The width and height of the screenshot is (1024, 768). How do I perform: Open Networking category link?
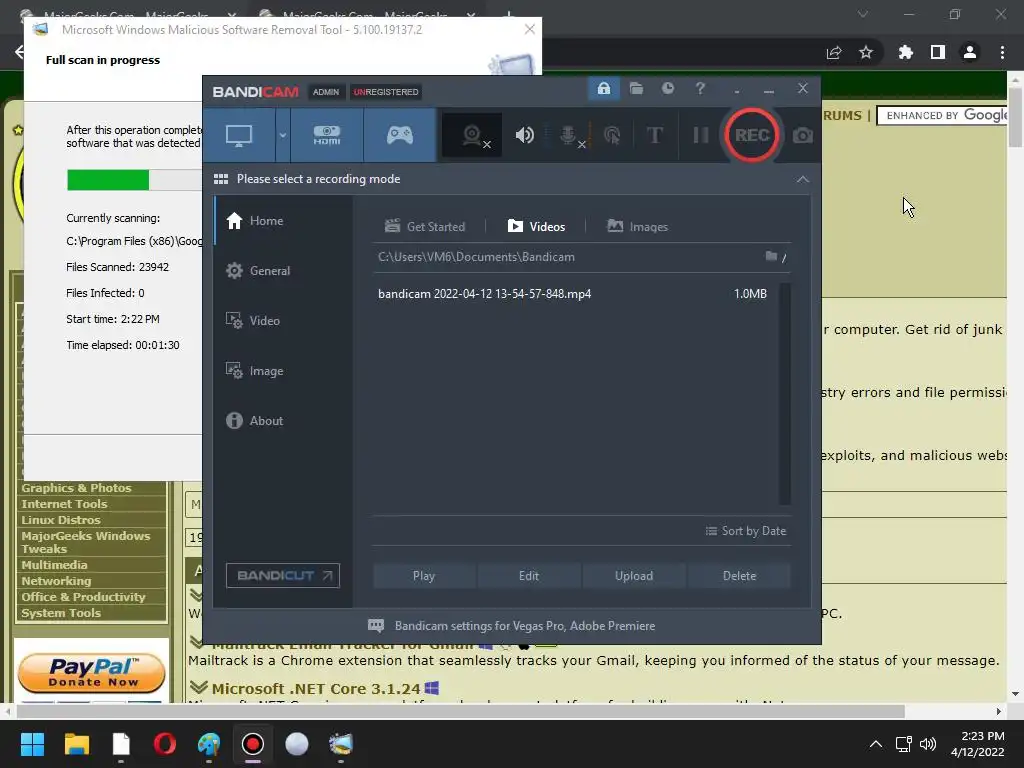(56, 581)
